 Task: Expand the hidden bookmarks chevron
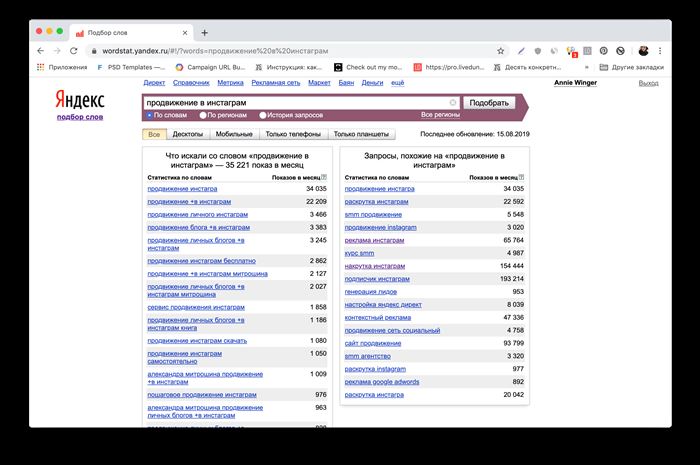[x=587, y=67]
